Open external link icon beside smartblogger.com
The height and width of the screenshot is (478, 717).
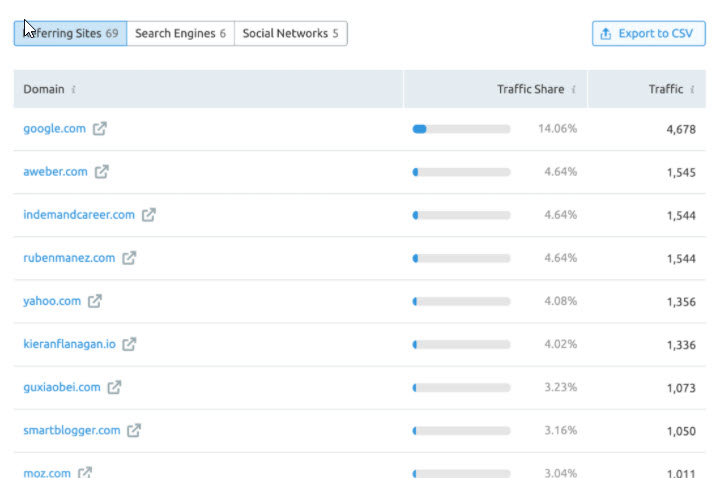tap(134, 430)
